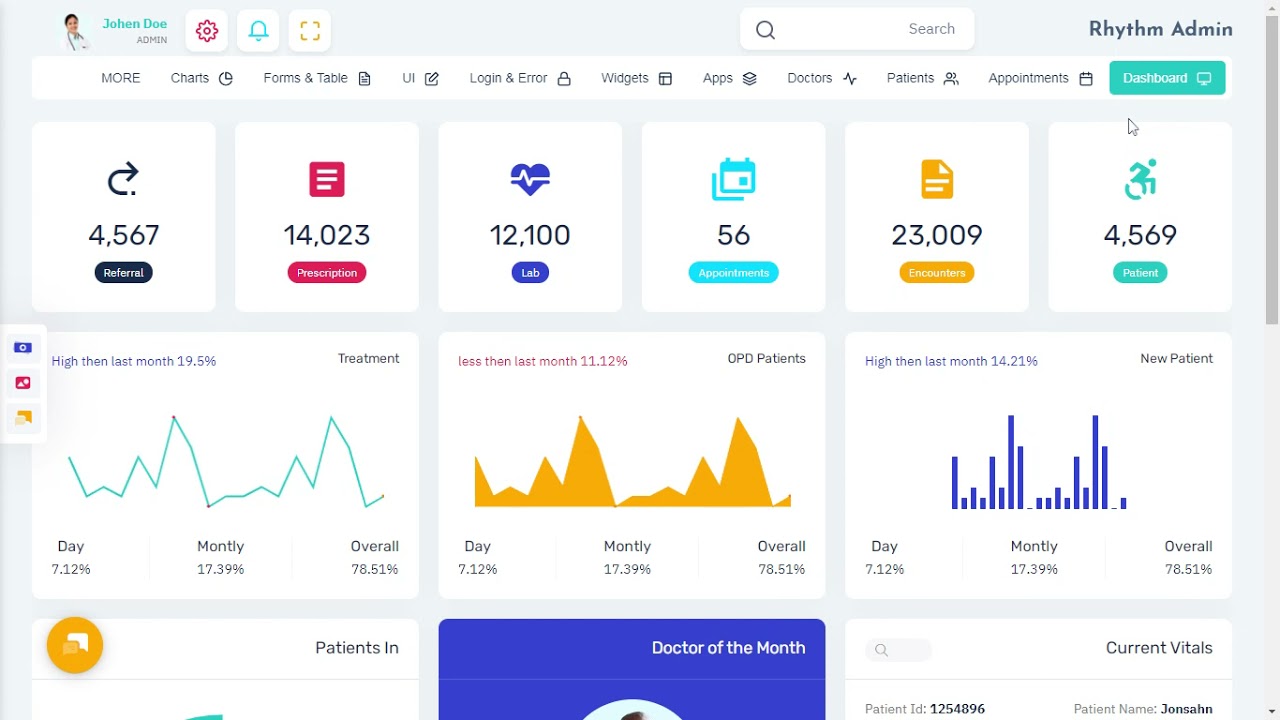Open the Forms & Table menu
1280x720 pixels.
coord(317,78)
